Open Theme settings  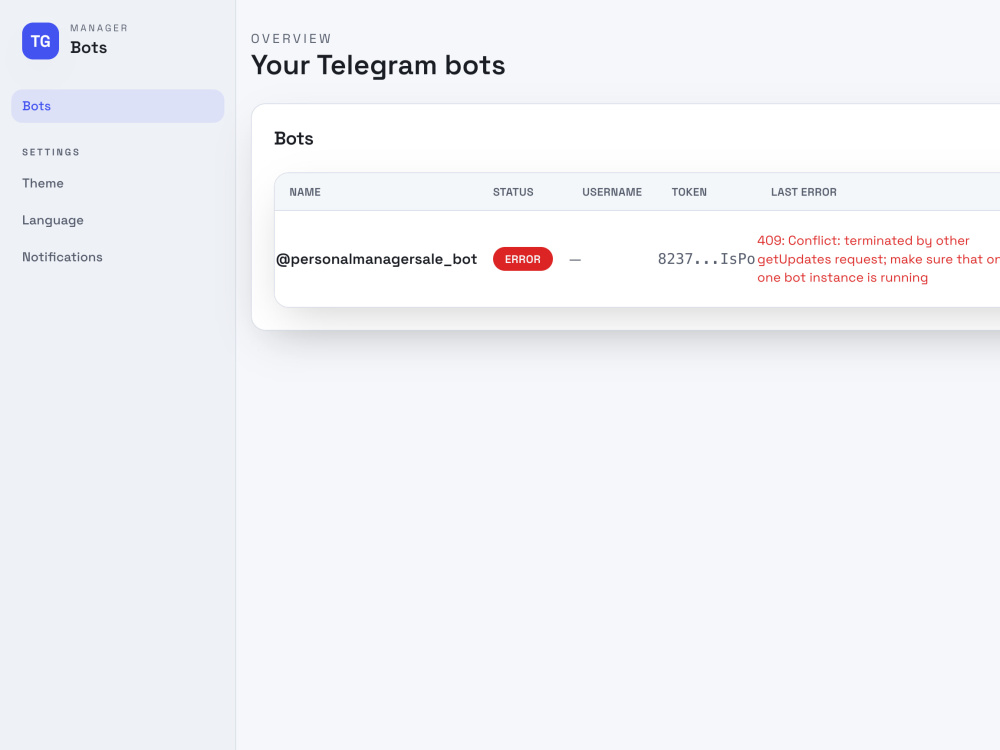[43, 183]
